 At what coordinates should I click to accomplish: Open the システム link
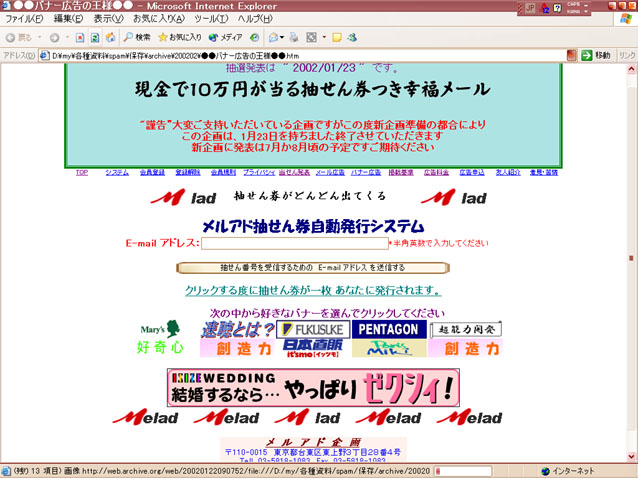[x=117, y=172]
